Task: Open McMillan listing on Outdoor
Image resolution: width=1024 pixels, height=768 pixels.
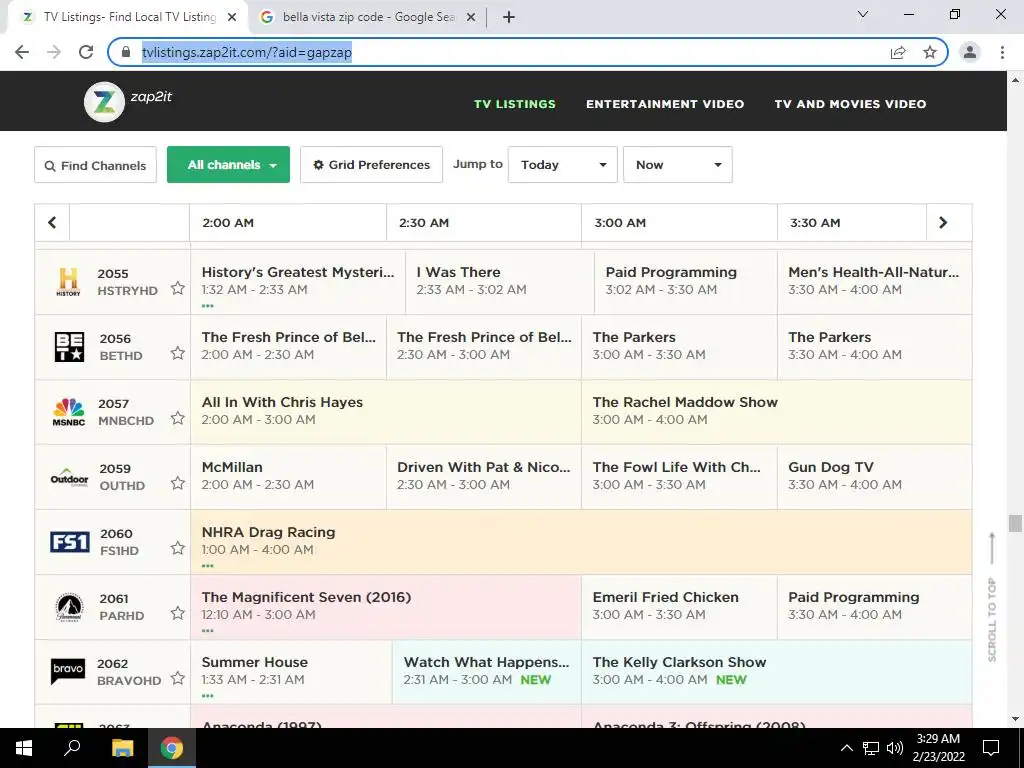Action: coord(288,477)
